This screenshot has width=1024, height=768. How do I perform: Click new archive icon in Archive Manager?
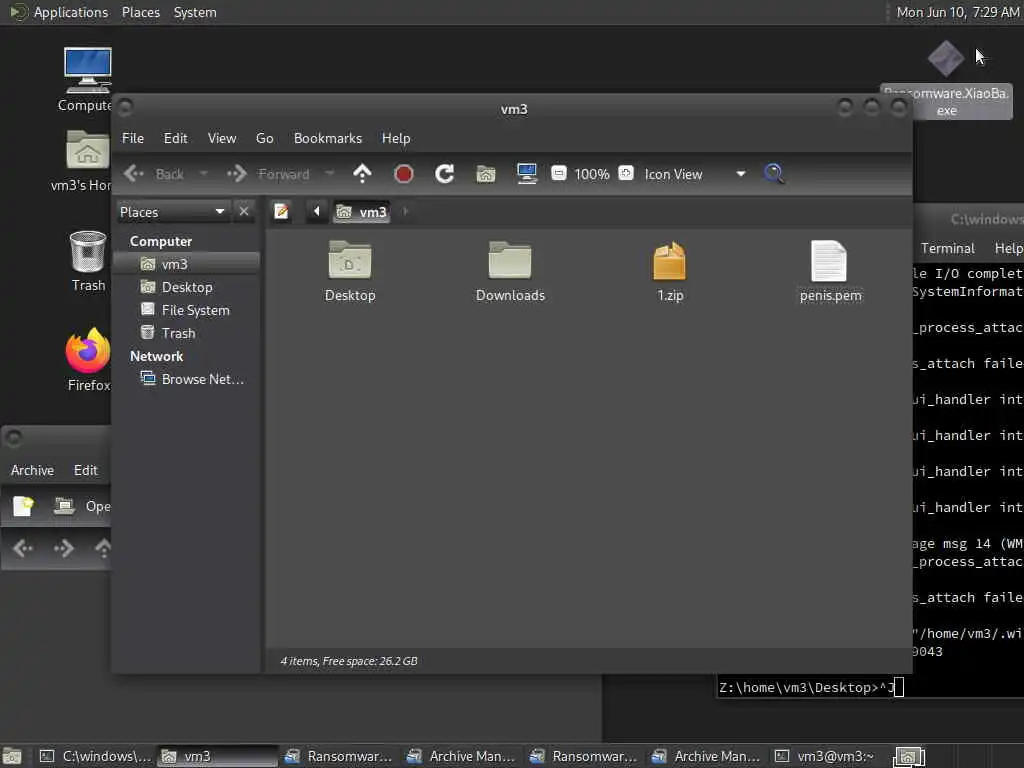pyautogui.click(x=23, y=506)
